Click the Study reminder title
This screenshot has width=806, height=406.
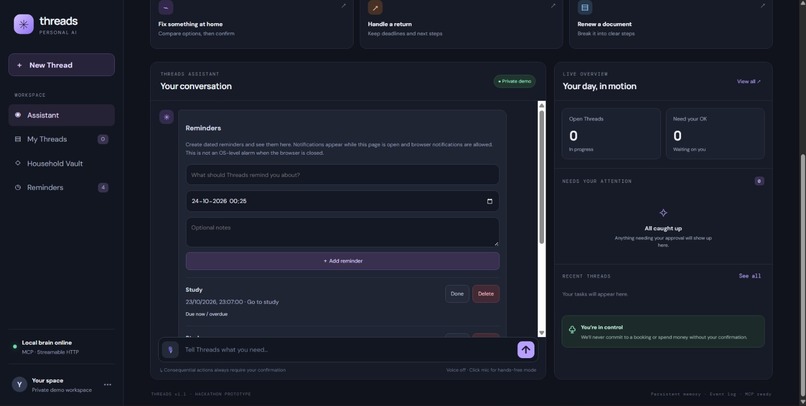coord(194,290)
